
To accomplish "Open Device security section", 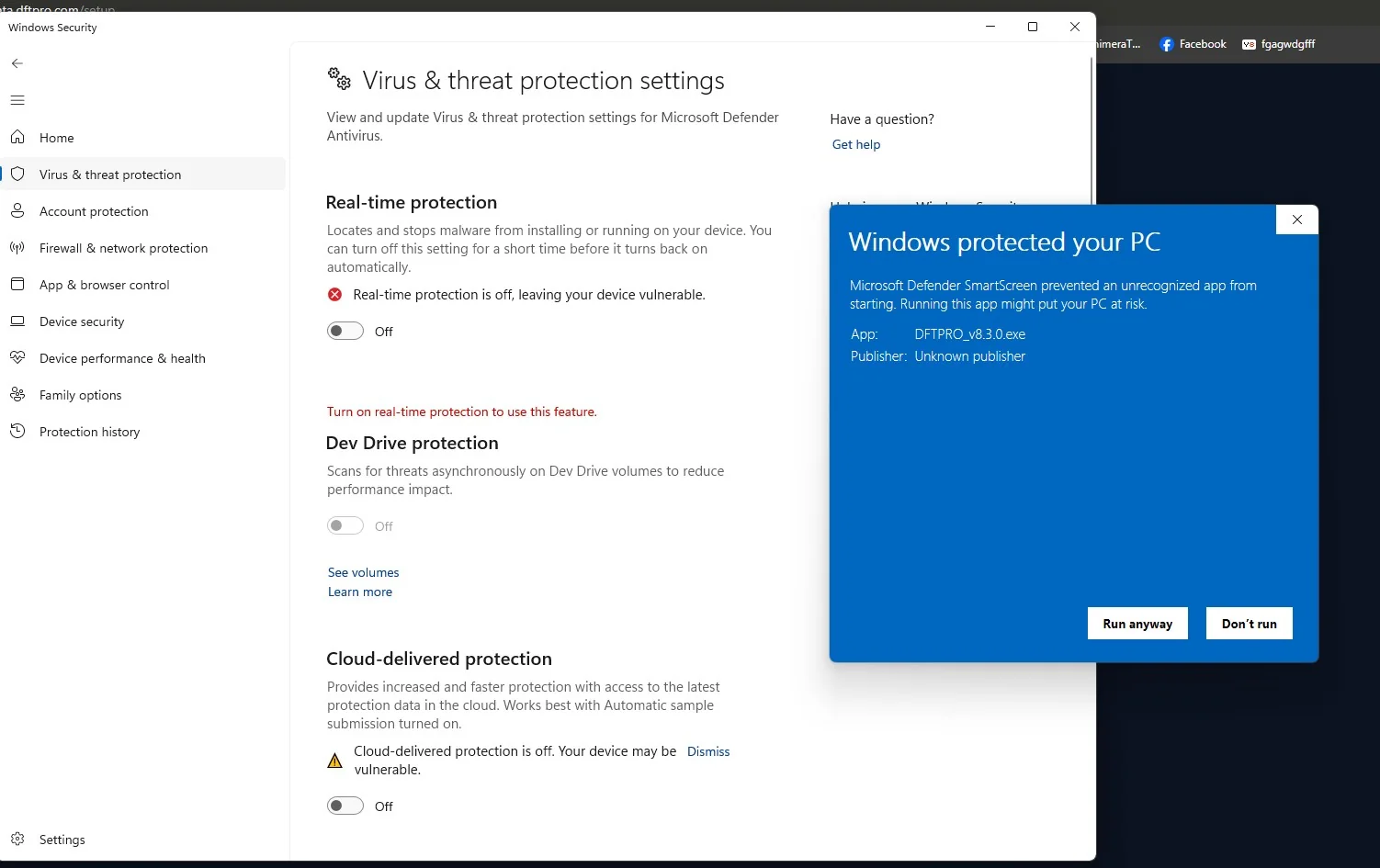I will coord(144,321).
